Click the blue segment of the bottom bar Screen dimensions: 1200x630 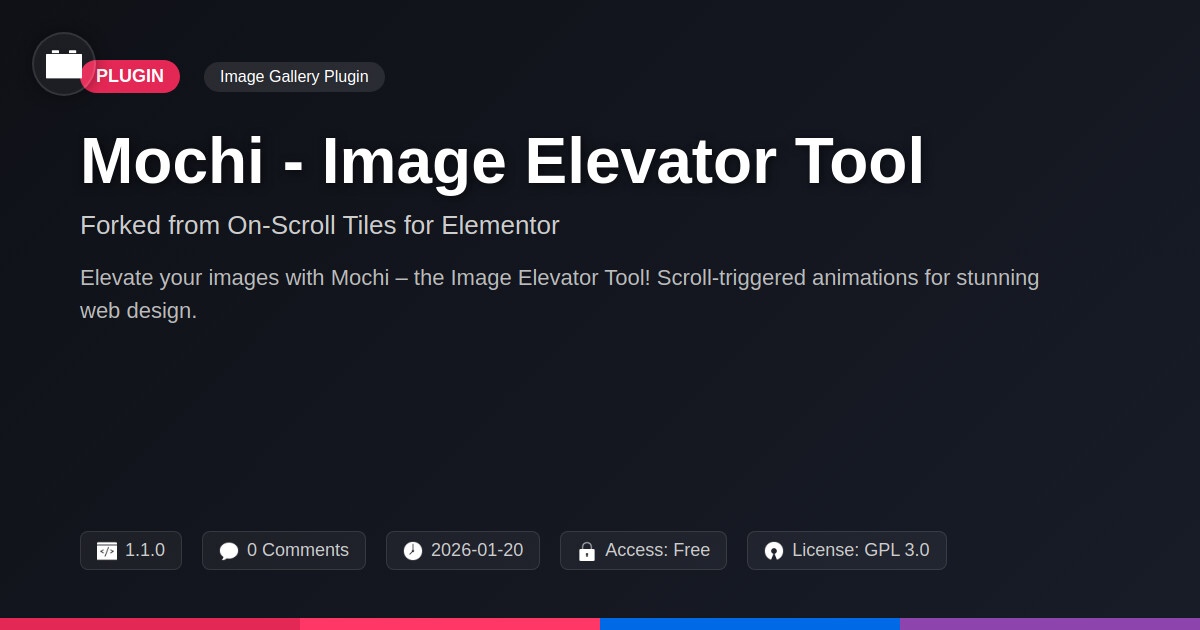pyautogui.click(x=750, y=623)
